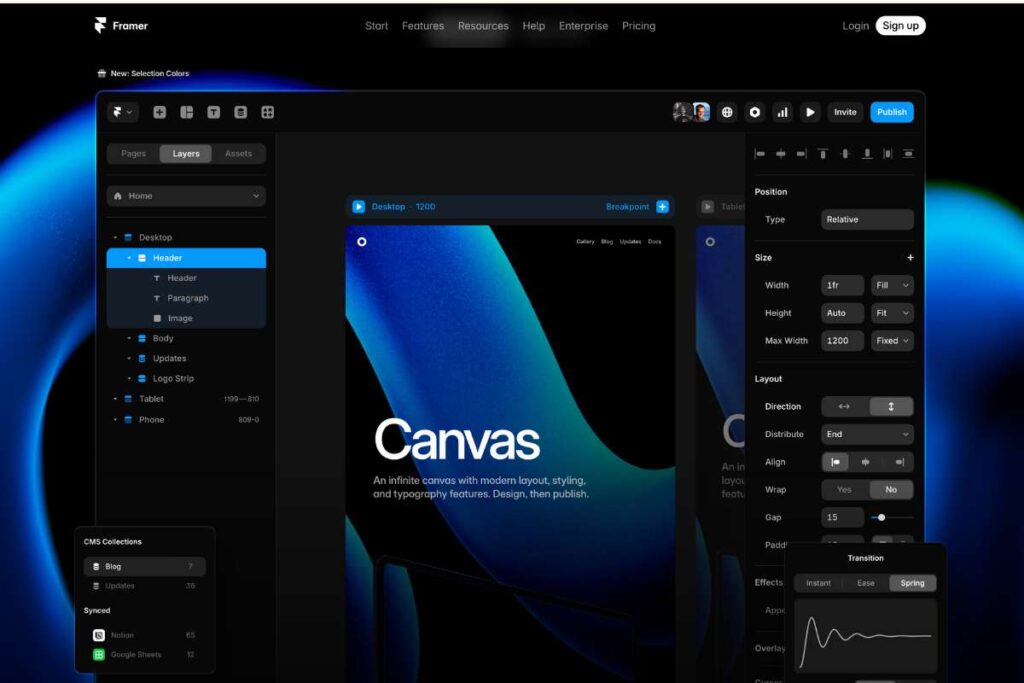This screenshot has width=1024, height=683.
Task: Click the plus icon in the Size section
Action: coord(910,258)
